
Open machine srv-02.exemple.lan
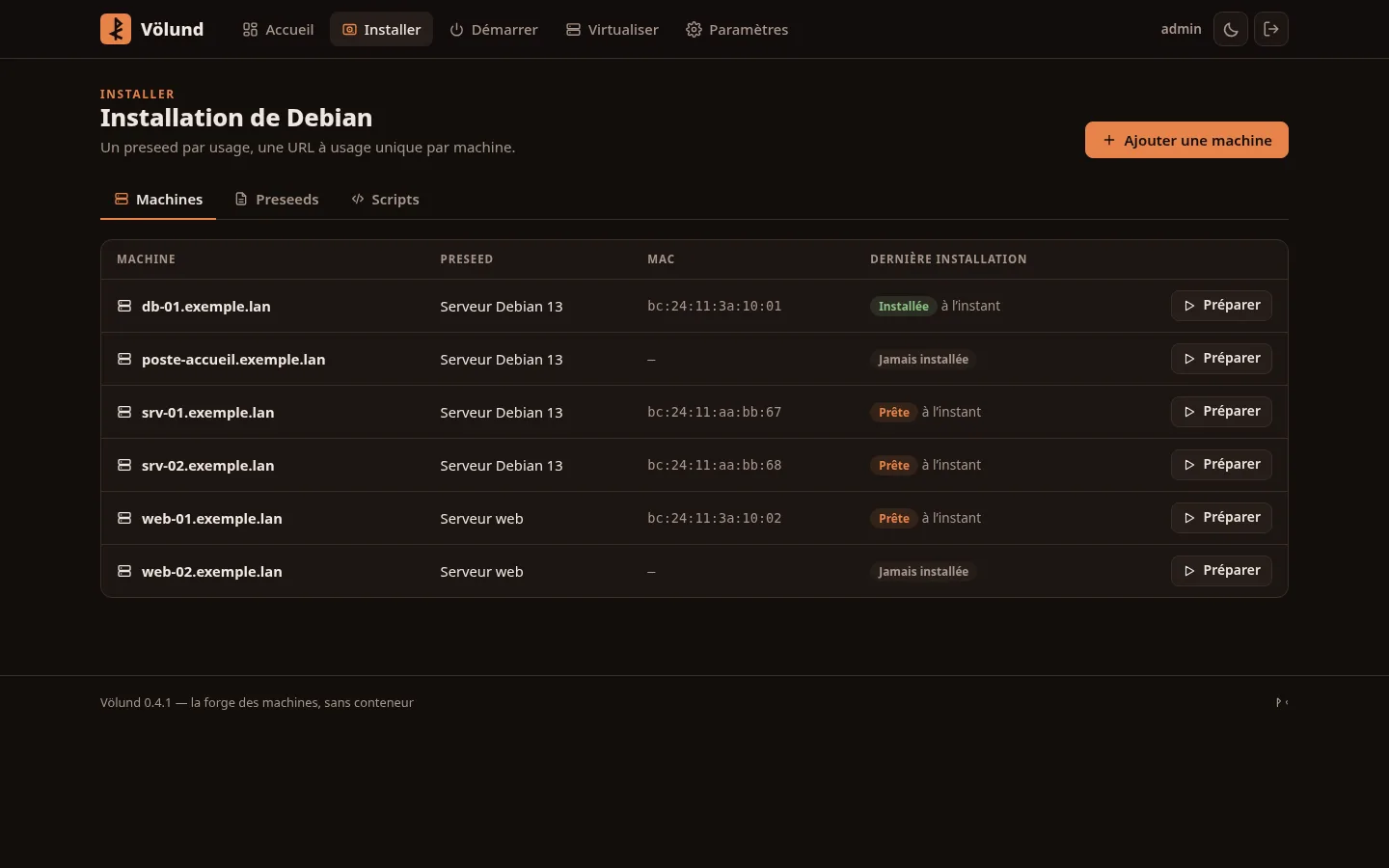click(x=208, y=466)
